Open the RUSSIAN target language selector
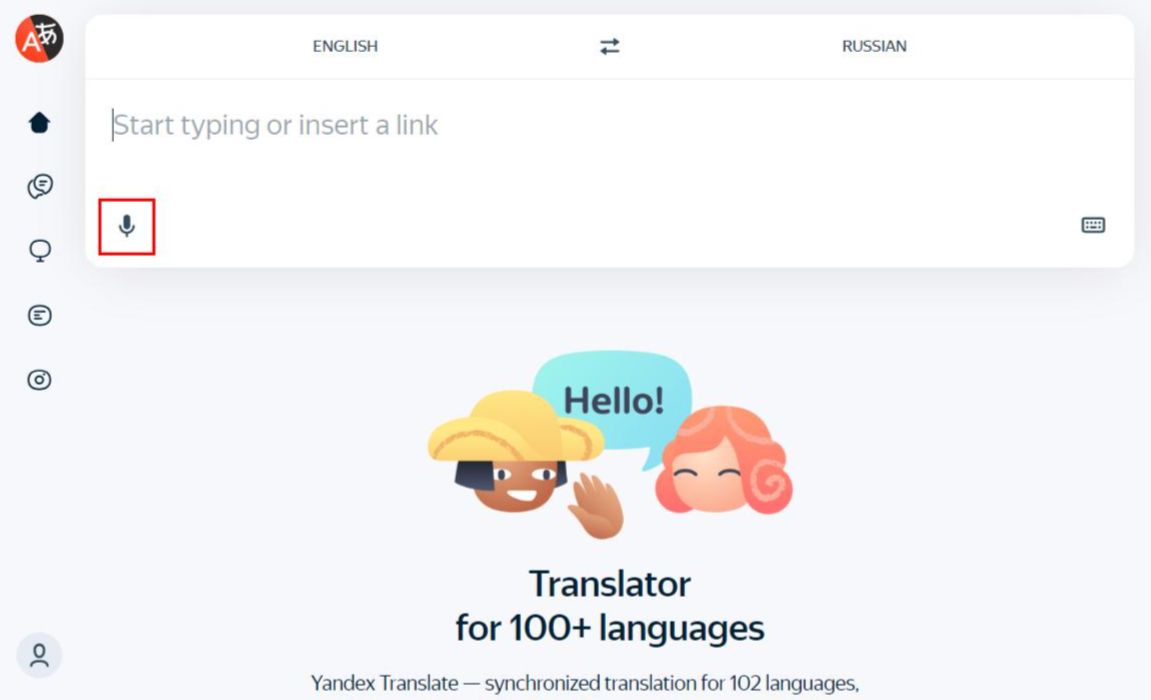 874,46
